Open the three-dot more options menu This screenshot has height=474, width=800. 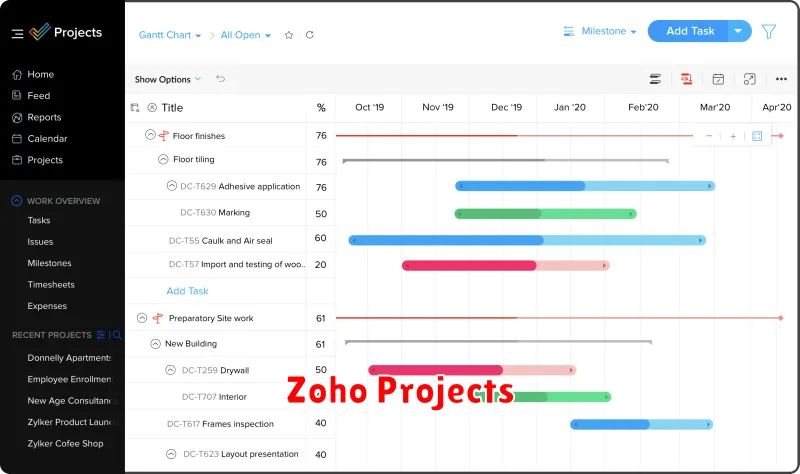coord(781,79)
